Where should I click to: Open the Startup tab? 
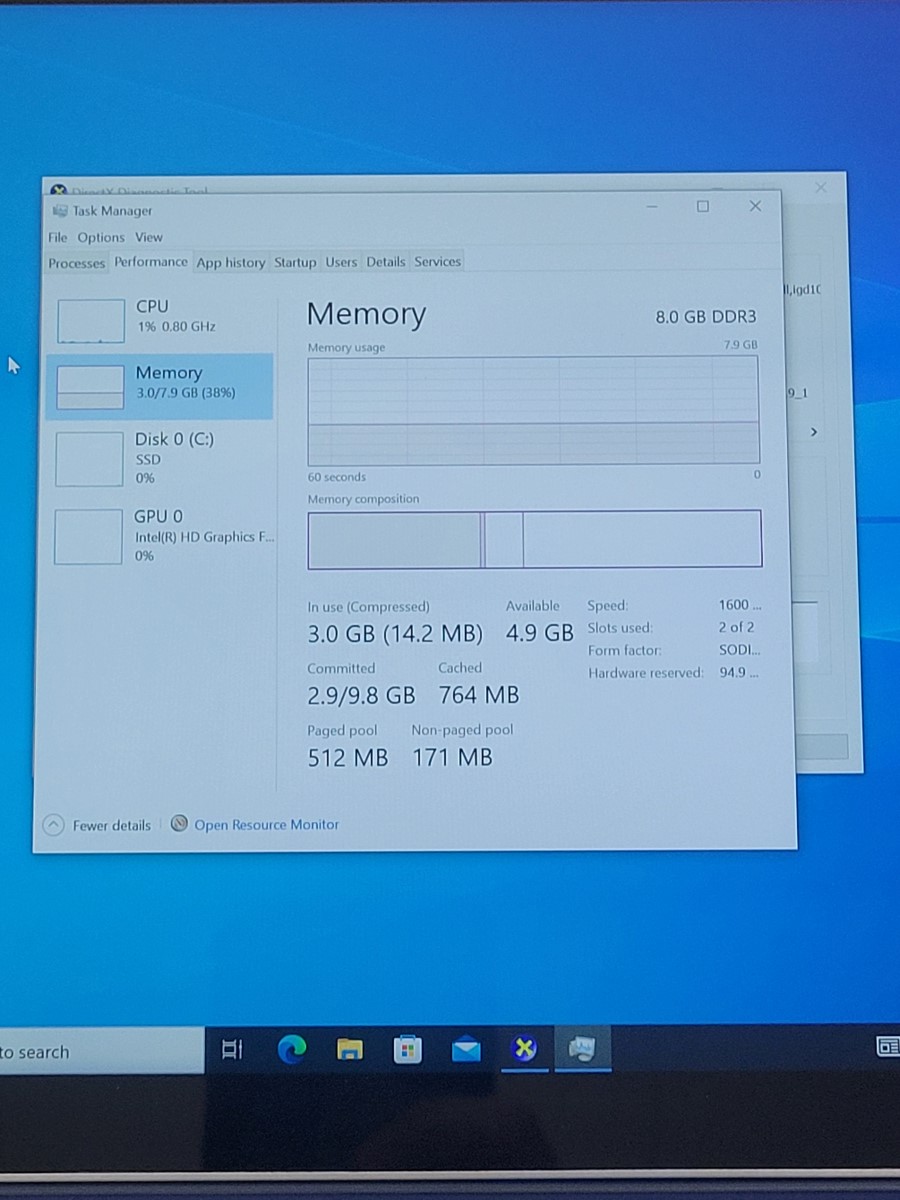[295, 262]
